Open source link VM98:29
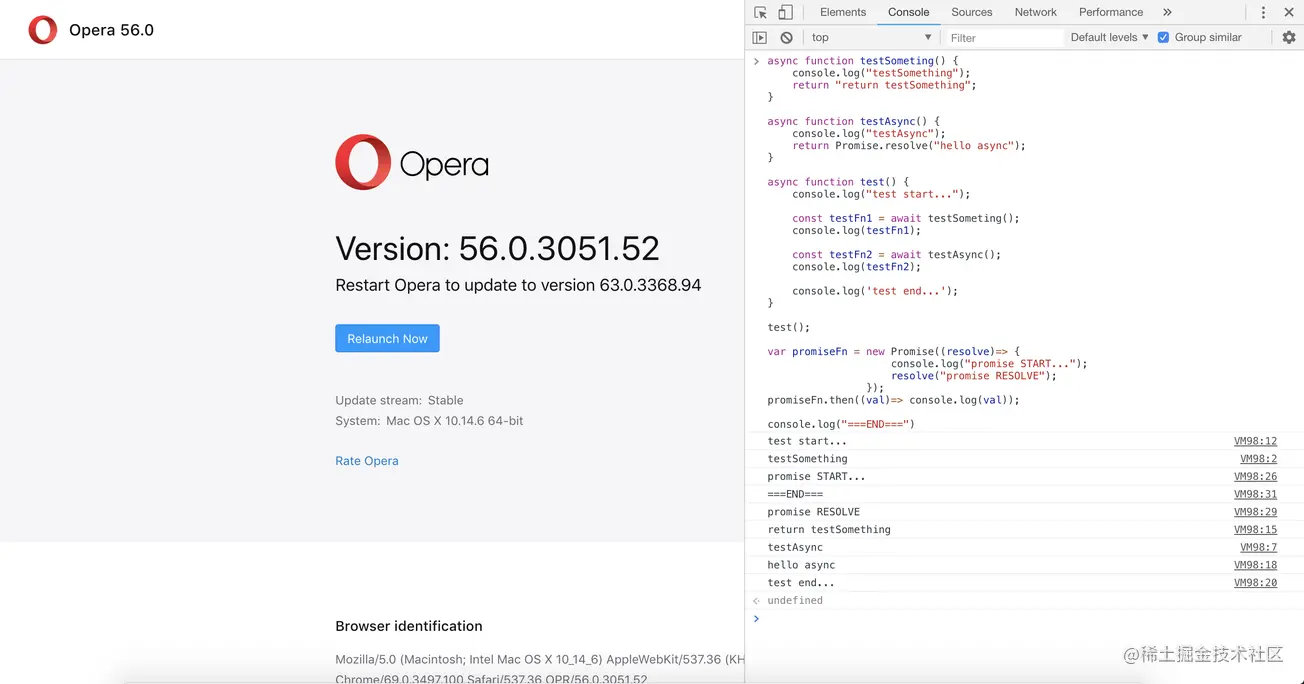Image resolution: width=1304 pixels, height=684 pixels. pos(1255,512)
